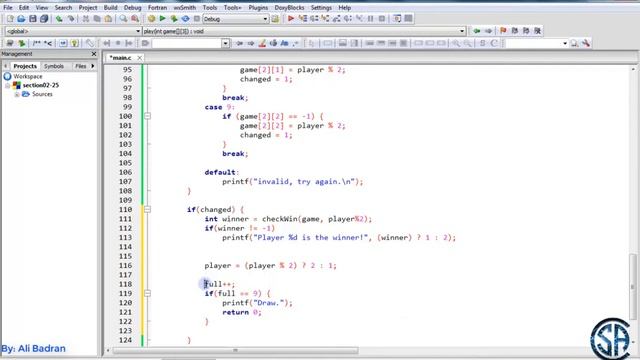Click the Build gear icon
Viewport: 640px width, 360px height.
click(x=151, y=19)
